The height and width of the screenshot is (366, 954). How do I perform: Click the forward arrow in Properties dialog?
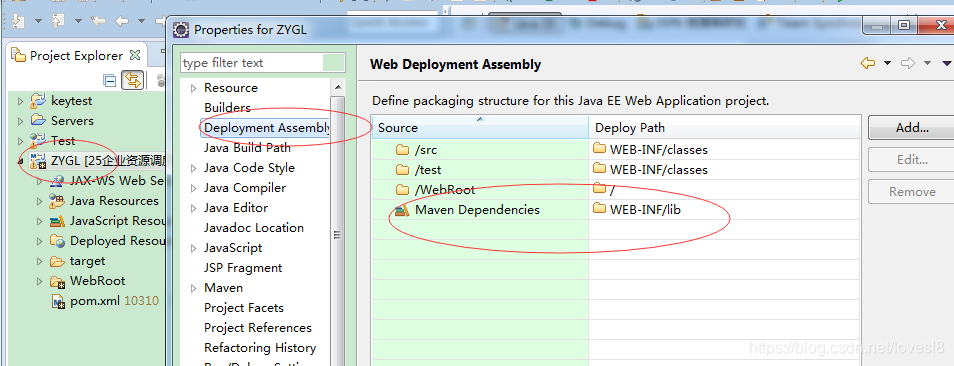[x=908, y=63]
